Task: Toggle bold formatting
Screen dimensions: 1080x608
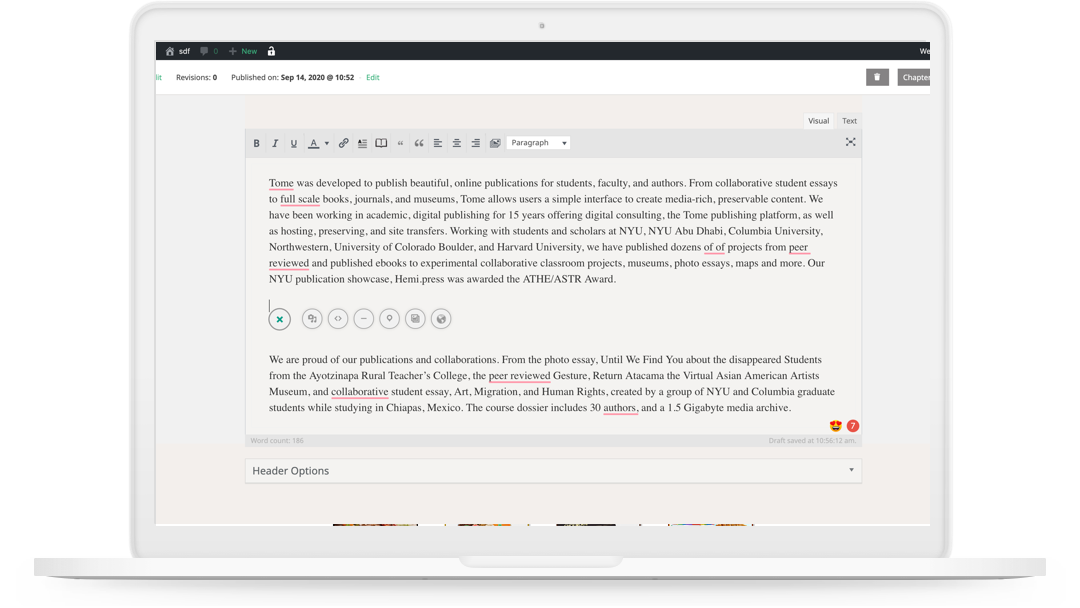Action: tap(256, 142)
